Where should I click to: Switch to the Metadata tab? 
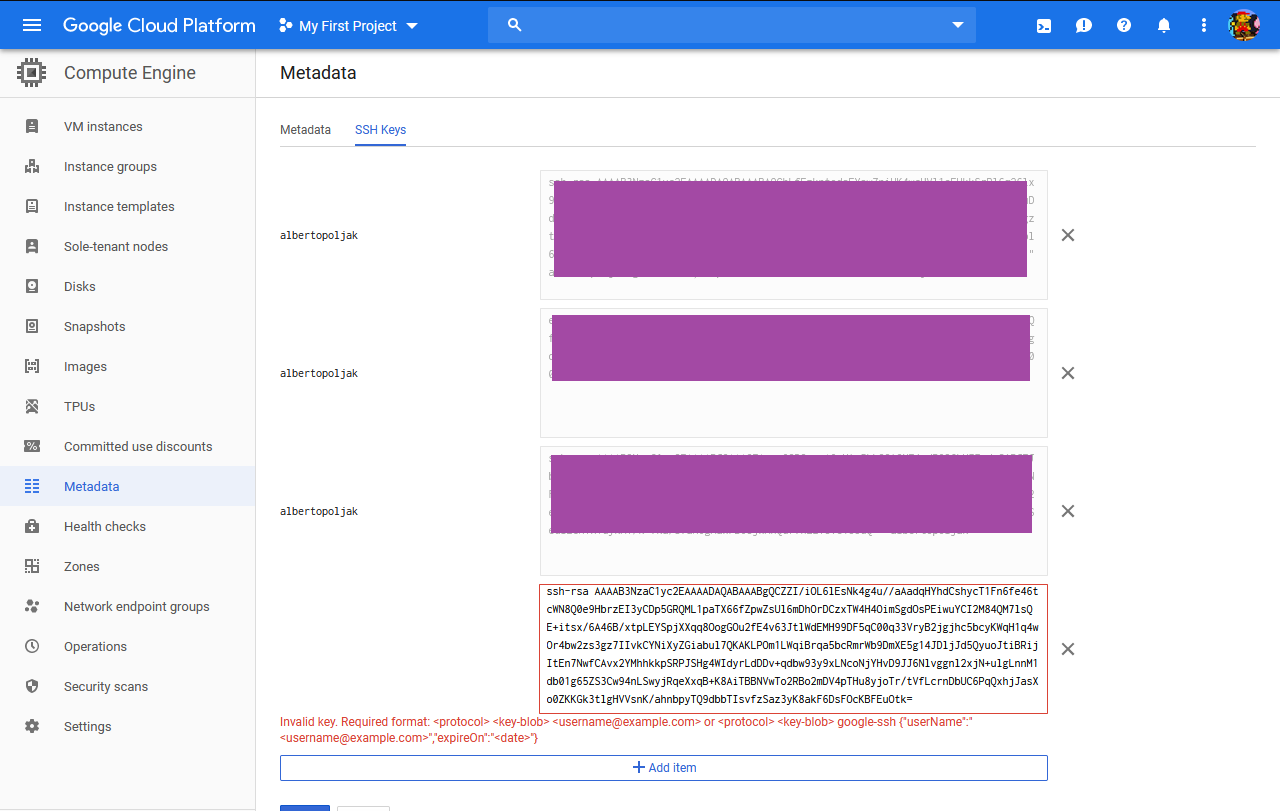[305, 130]
